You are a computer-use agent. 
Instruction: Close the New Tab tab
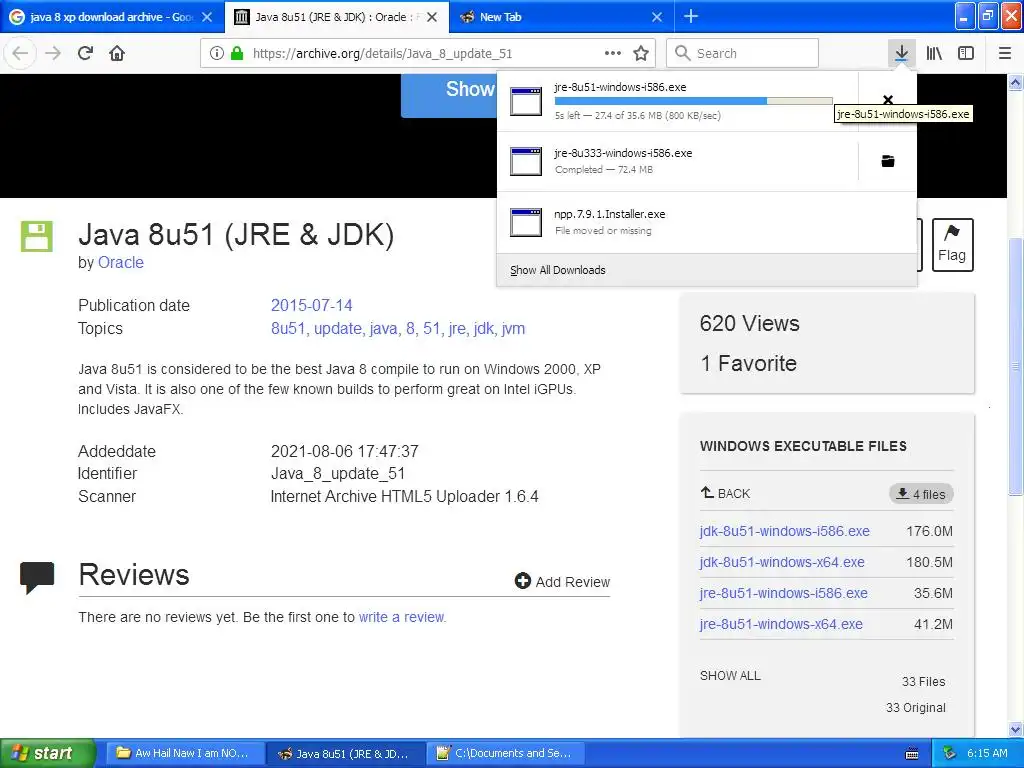pos(657,17)
